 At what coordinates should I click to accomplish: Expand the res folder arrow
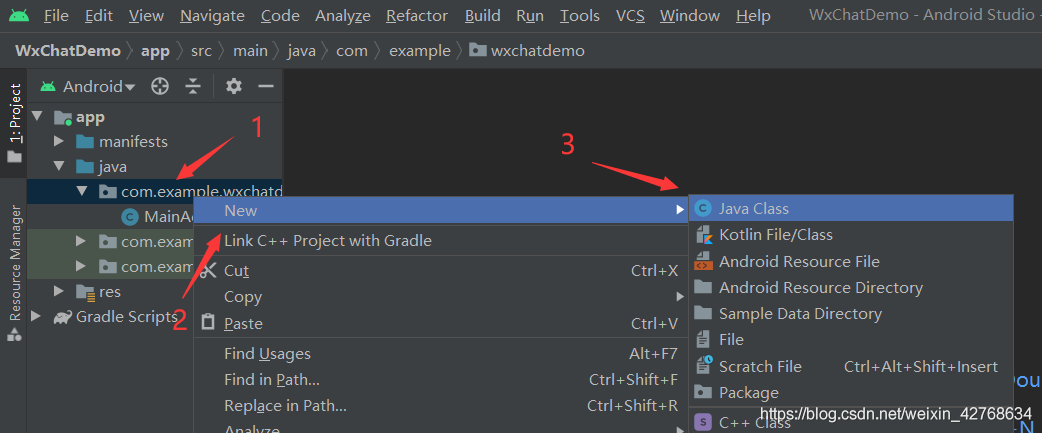[60, 292]
